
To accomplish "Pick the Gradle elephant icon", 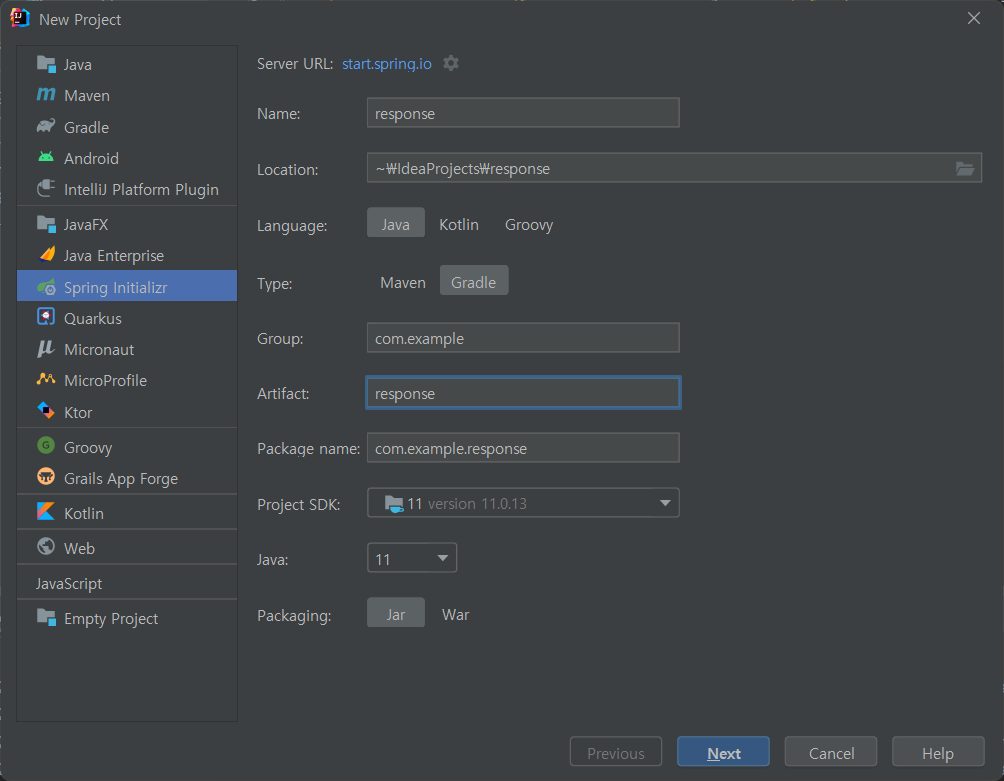I will click(46, 126).
